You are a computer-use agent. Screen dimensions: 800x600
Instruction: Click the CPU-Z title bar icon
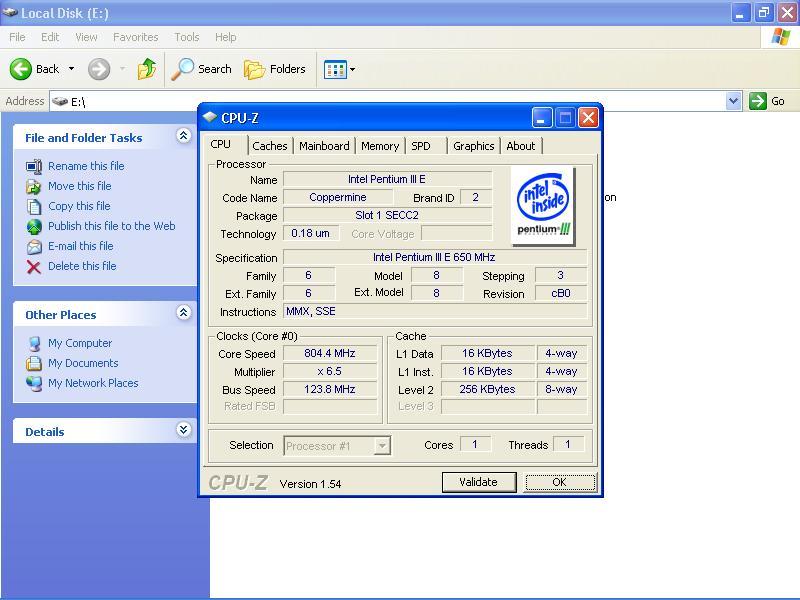[x=210, y=117]
